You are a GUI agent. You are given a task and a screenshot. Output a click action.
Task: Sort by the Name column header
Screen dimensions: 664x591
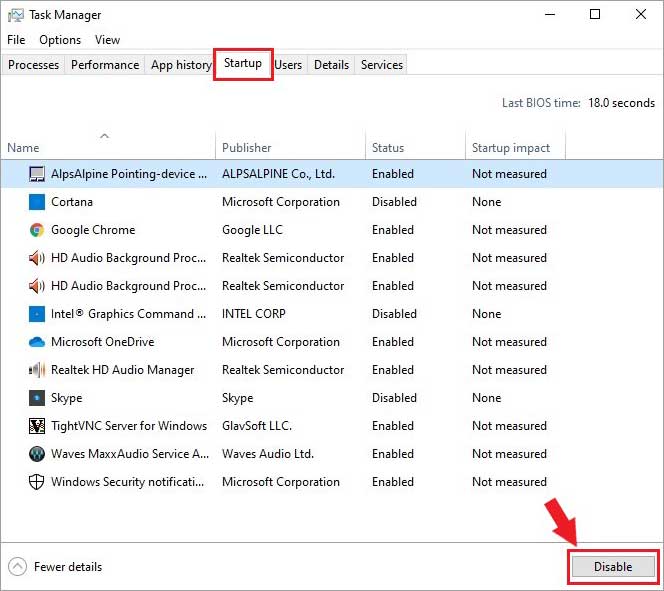pyautogui.click(x=108, y=147)
